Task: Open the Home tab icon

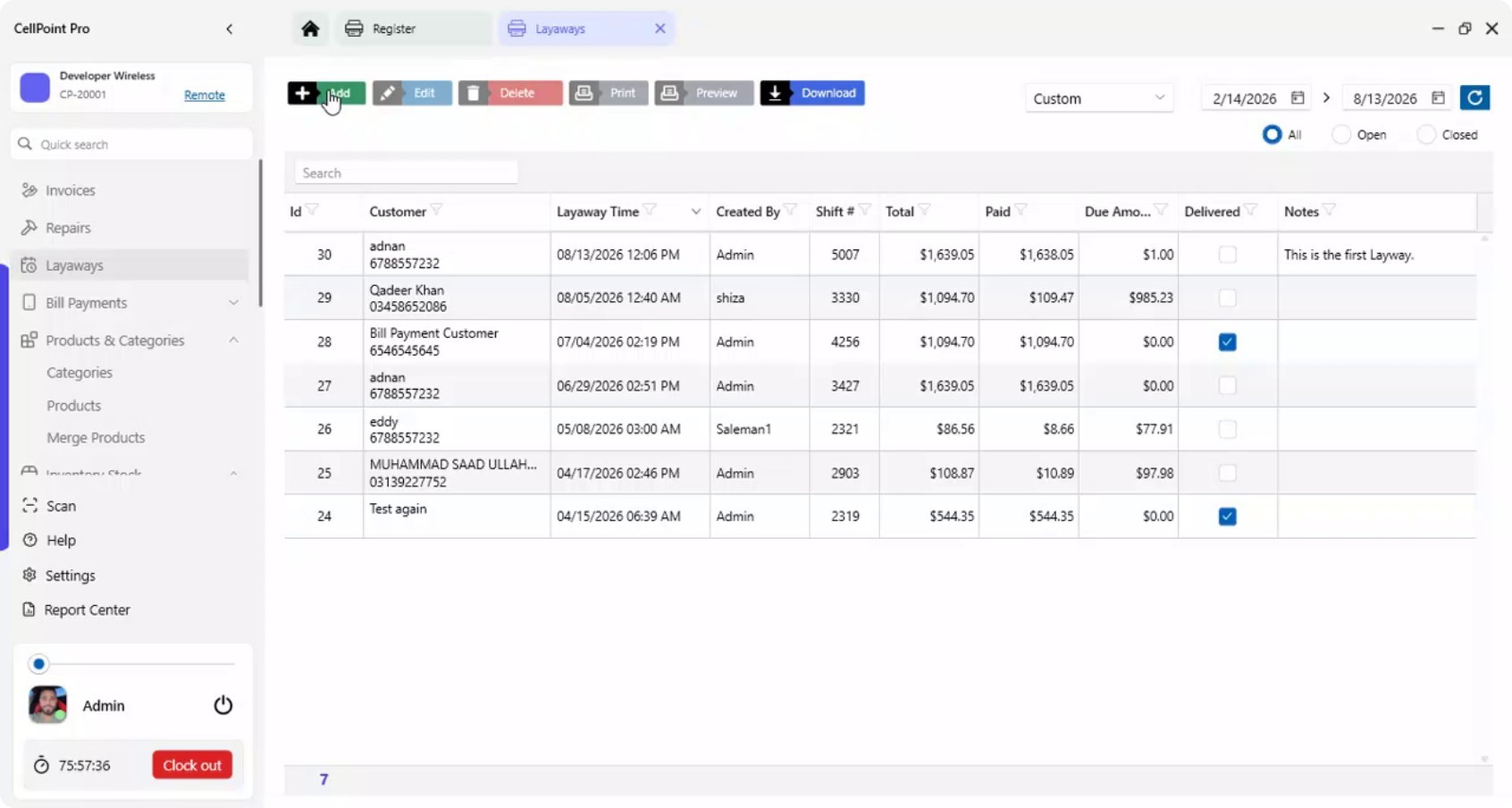Action: [310, 29]
